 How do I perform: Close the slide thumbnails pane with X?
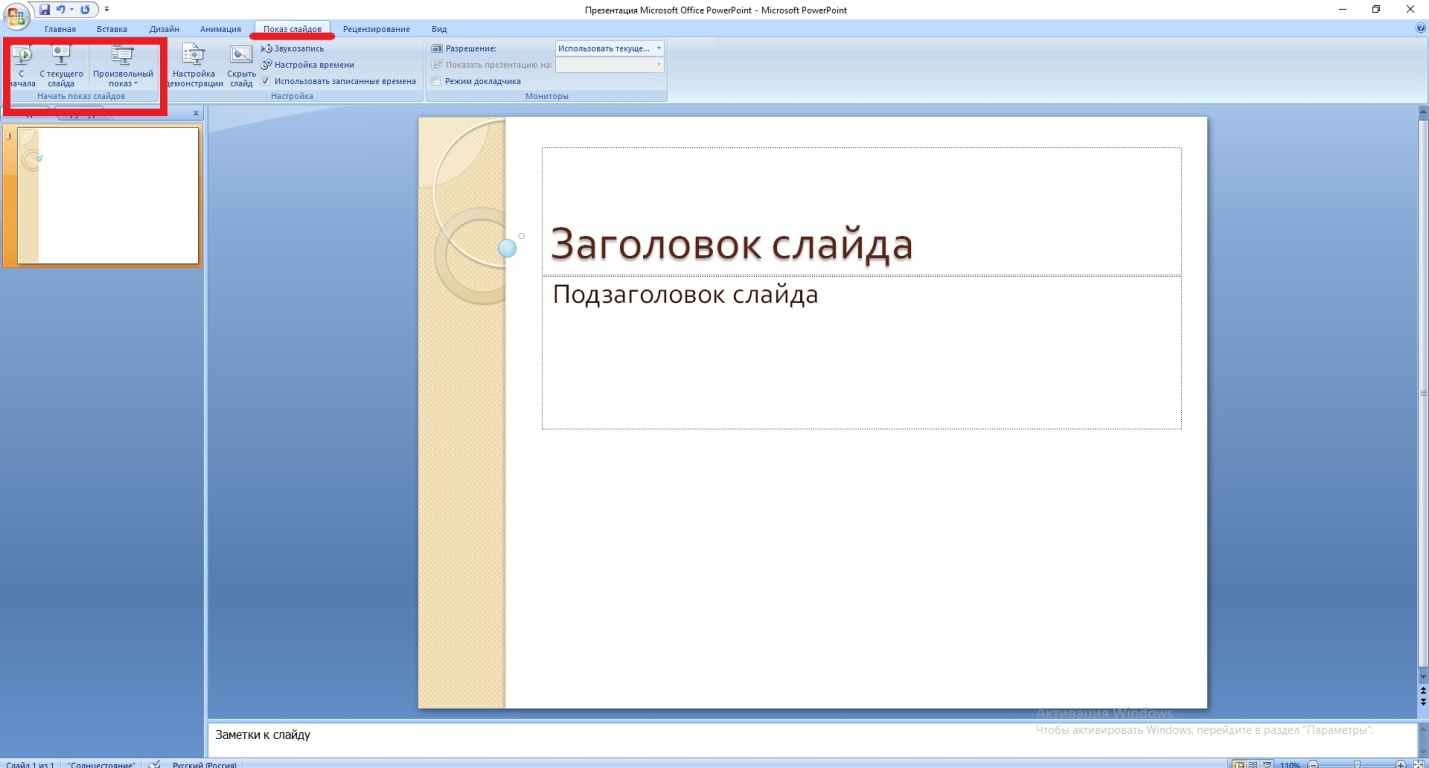click(x=196, y=113)
